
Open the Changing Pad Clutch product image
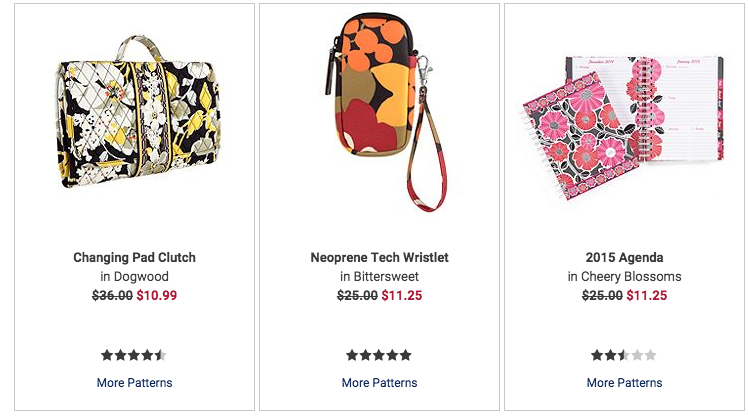138,111
